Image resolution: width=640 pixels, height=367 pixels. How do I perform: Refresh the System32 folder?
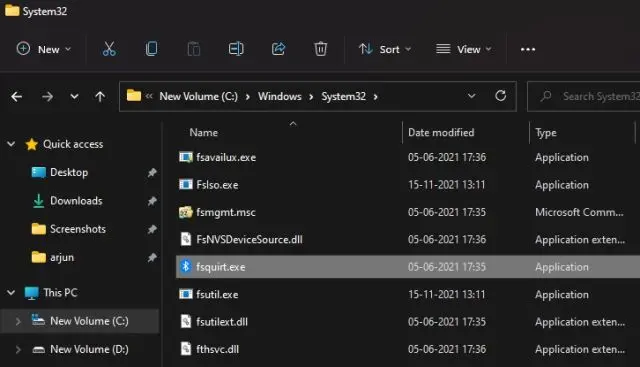[x=500, y=96]
